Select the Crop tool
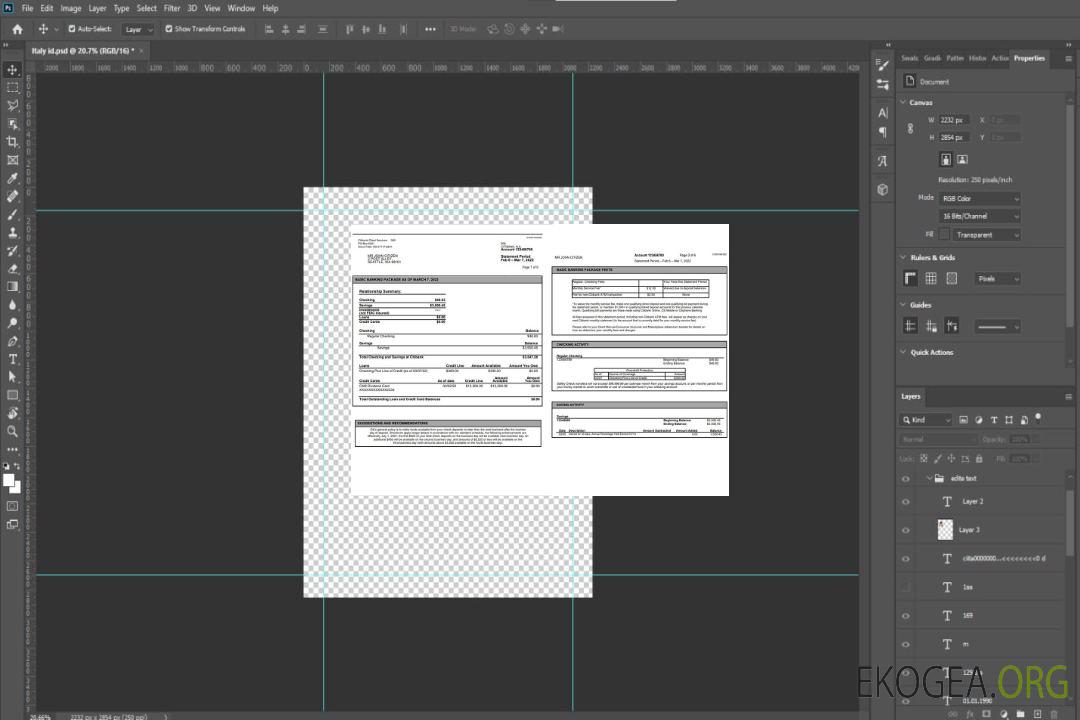 (x=13, y=142)
